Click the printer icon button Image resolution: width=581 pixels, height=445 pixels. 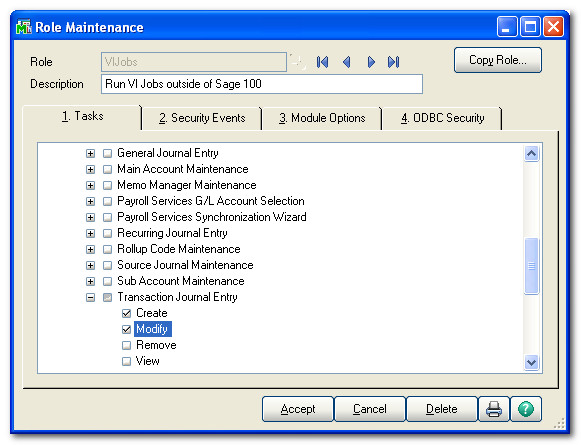click(494, 409)
